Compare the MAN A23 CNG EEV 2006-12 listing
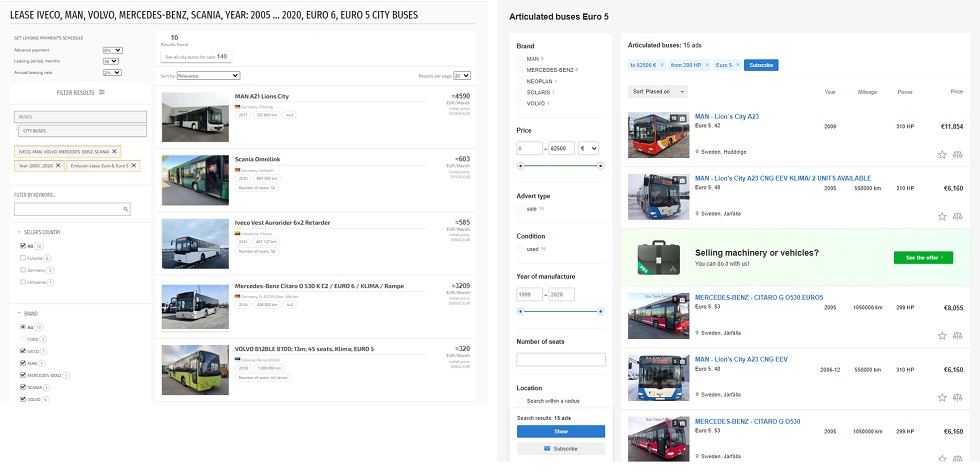 (x=958, y=398)
